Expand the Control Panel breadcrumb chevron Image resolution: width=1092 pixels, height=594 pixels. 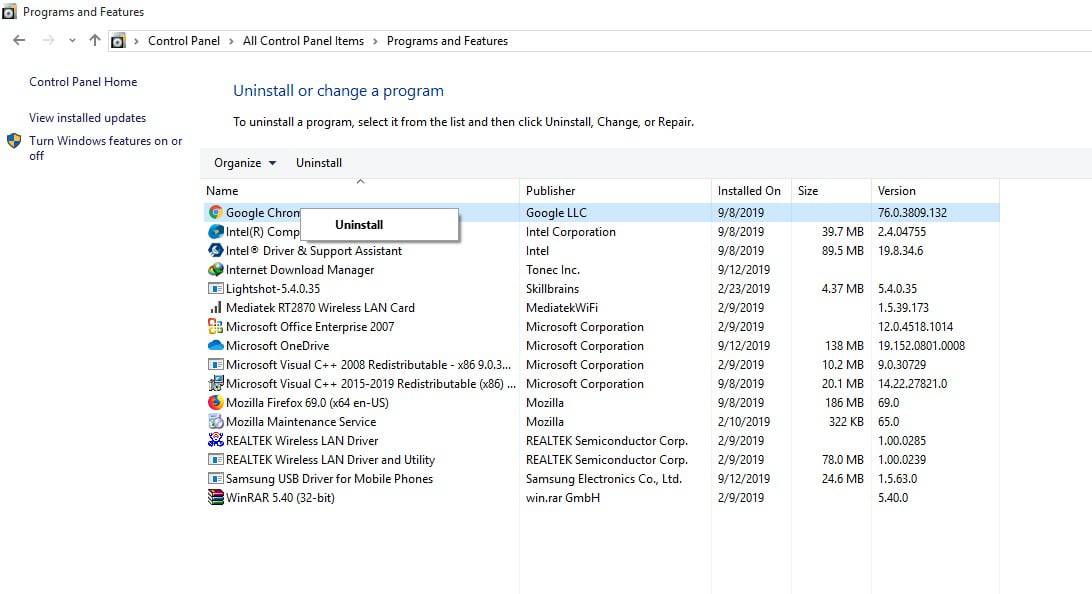[136, 41]
